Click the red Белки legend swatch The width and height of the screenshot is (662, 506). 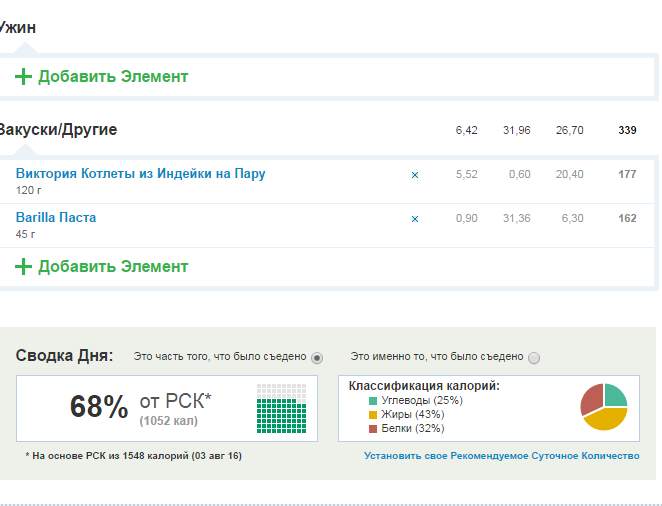pos(373,429)
